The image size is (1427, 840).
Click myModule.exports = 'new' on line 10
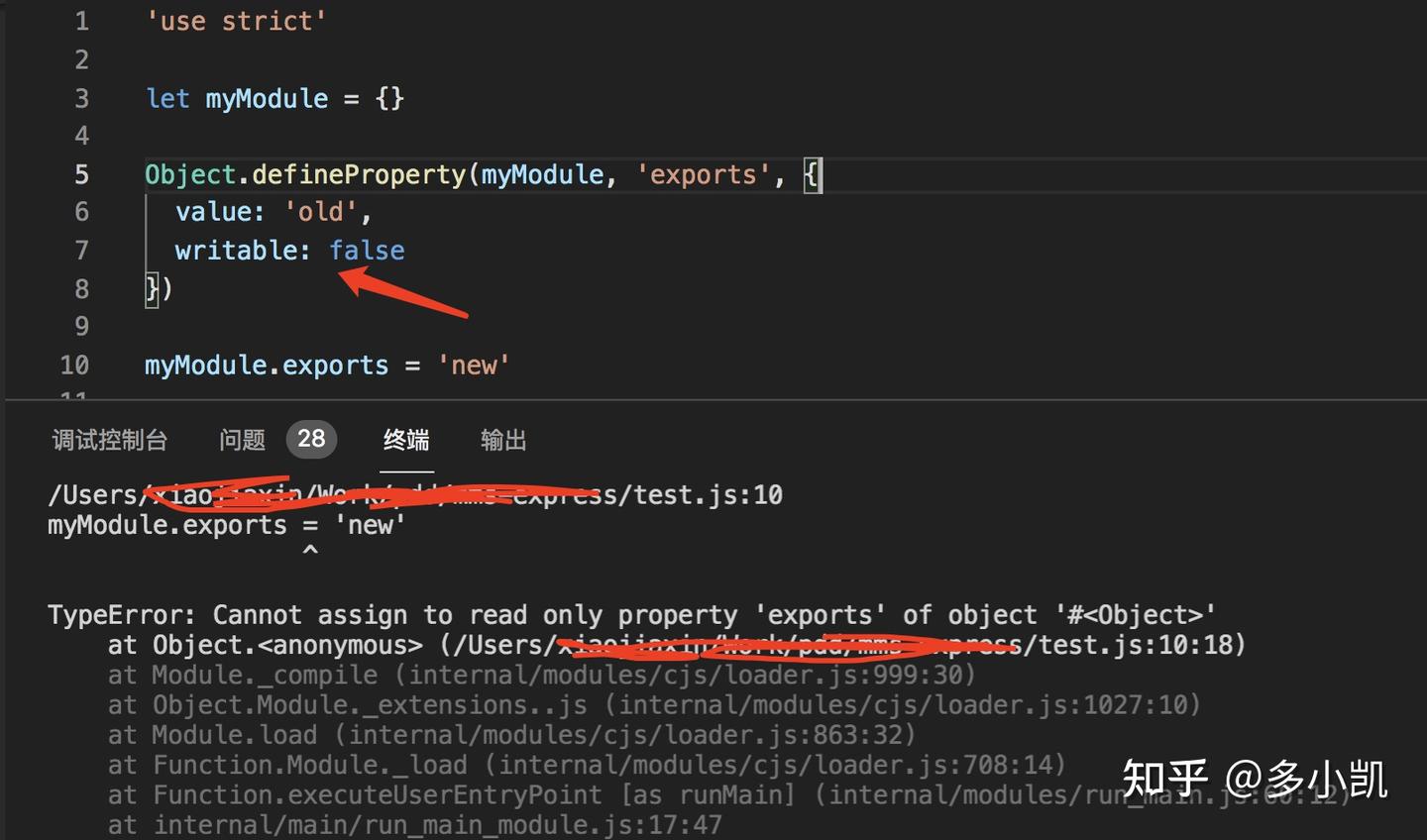click(x=327, y=365)
